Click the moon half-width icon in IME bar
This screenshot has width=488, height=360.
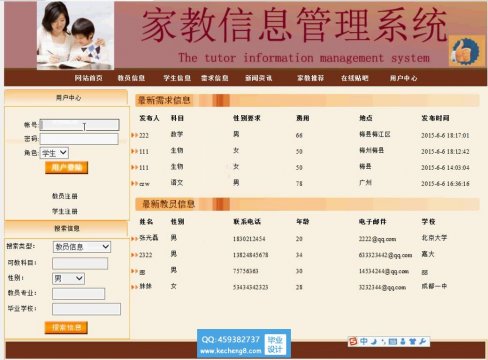(374, 342)
